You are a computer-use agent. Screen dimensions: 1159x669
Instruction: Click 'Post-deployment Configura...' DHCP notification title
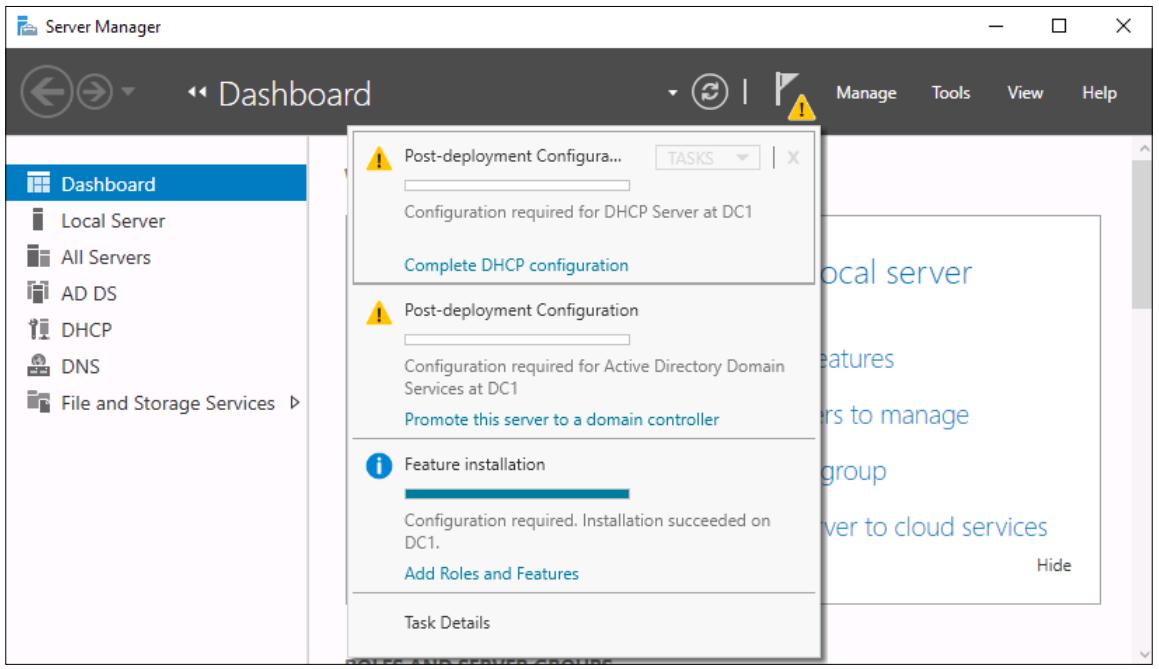tap(512, 156)
